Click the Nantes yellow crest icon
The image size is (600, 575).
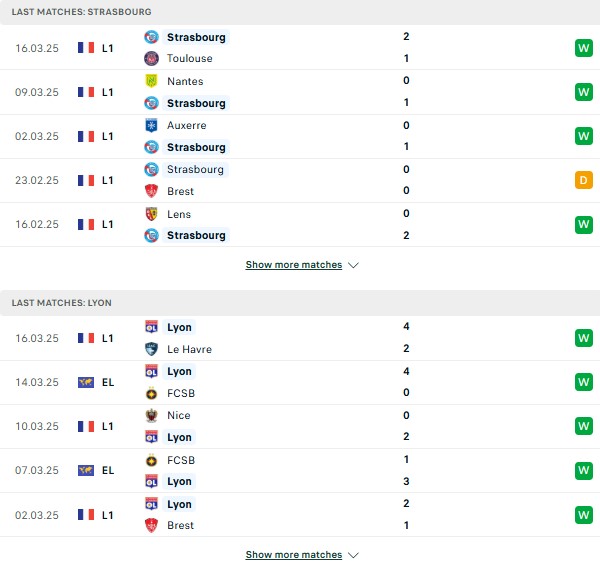tap(152, 81)
